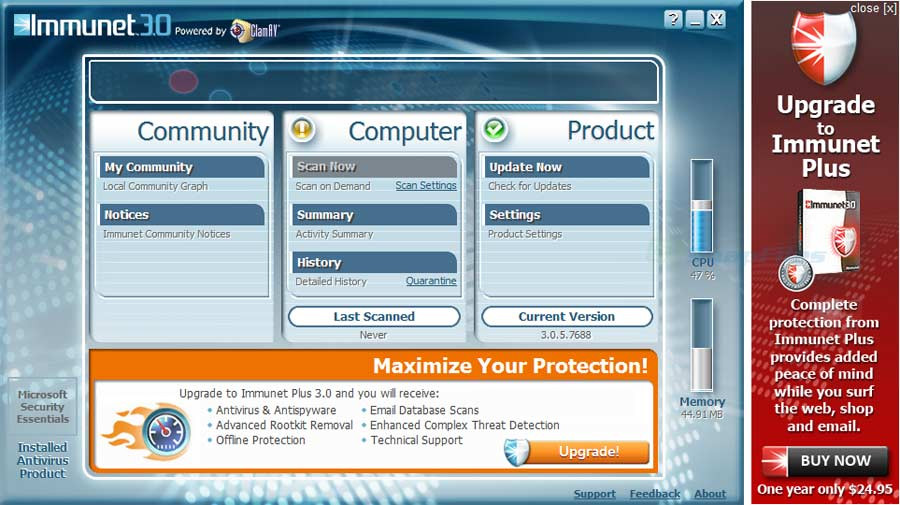Click Upgrade to Immunet Plus ad heading
The width and height of the screenshot is (900, 505).
(x=825, y=137)
